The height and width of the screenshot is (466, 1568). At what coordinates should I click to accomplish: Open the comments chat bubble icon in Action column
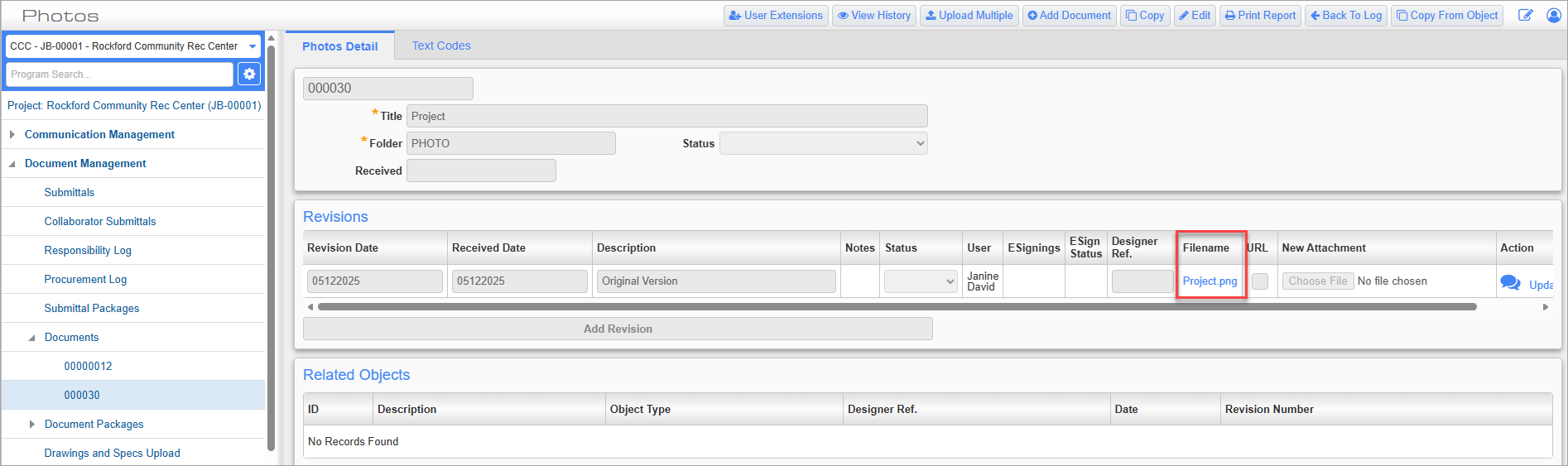pos(1510,282)
